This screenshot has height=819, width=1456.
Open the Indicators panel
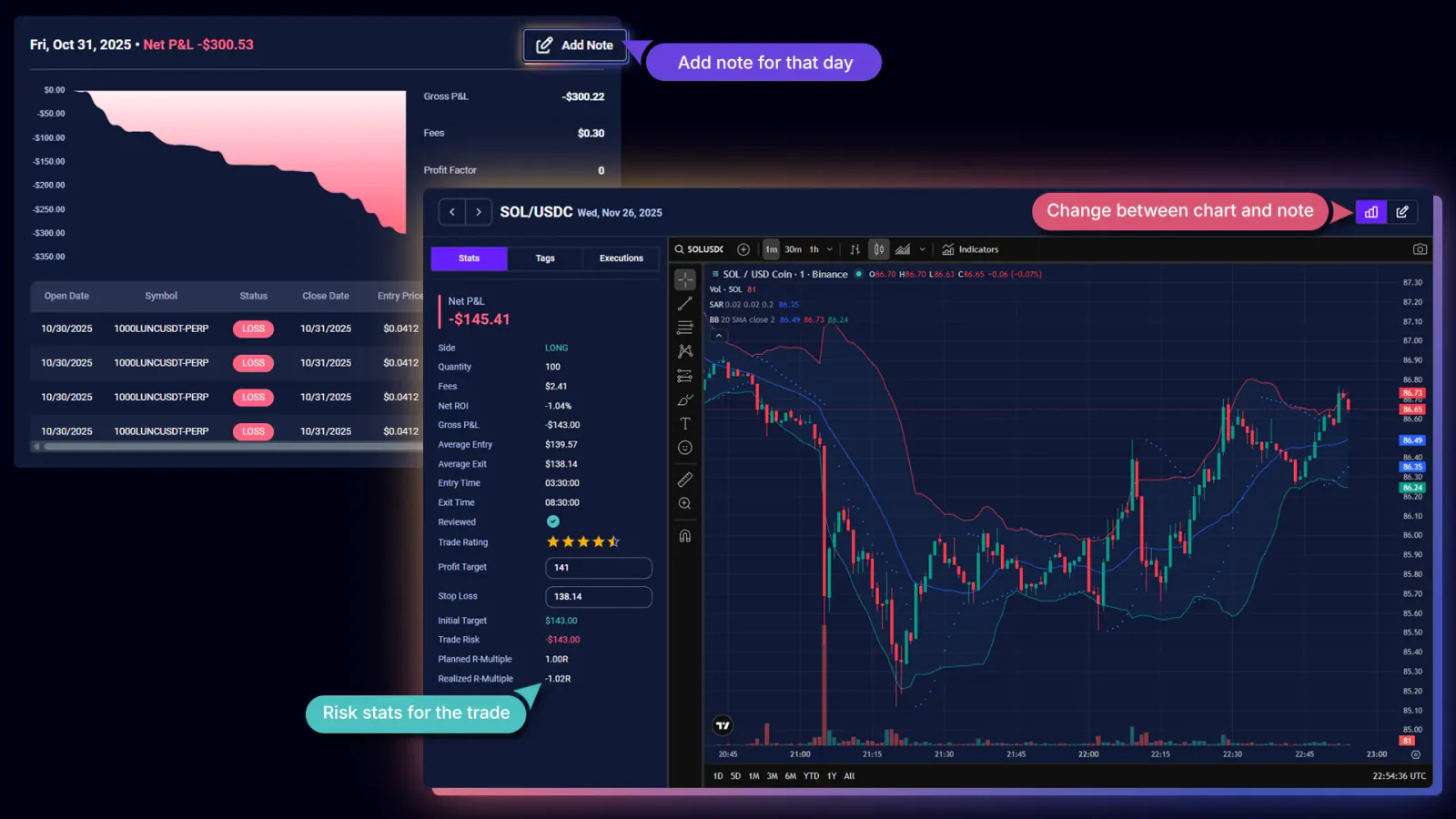pyautogui.click(x=971, y=248)
